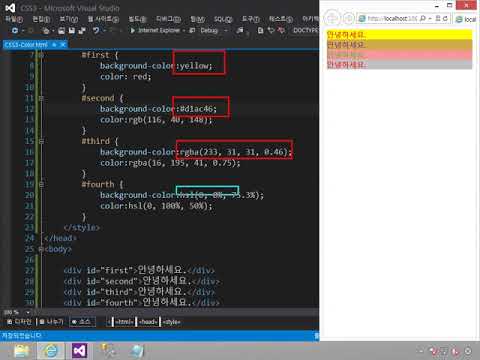
Task: Select the <html> breadcrumb tag
Action: point(124,322)
